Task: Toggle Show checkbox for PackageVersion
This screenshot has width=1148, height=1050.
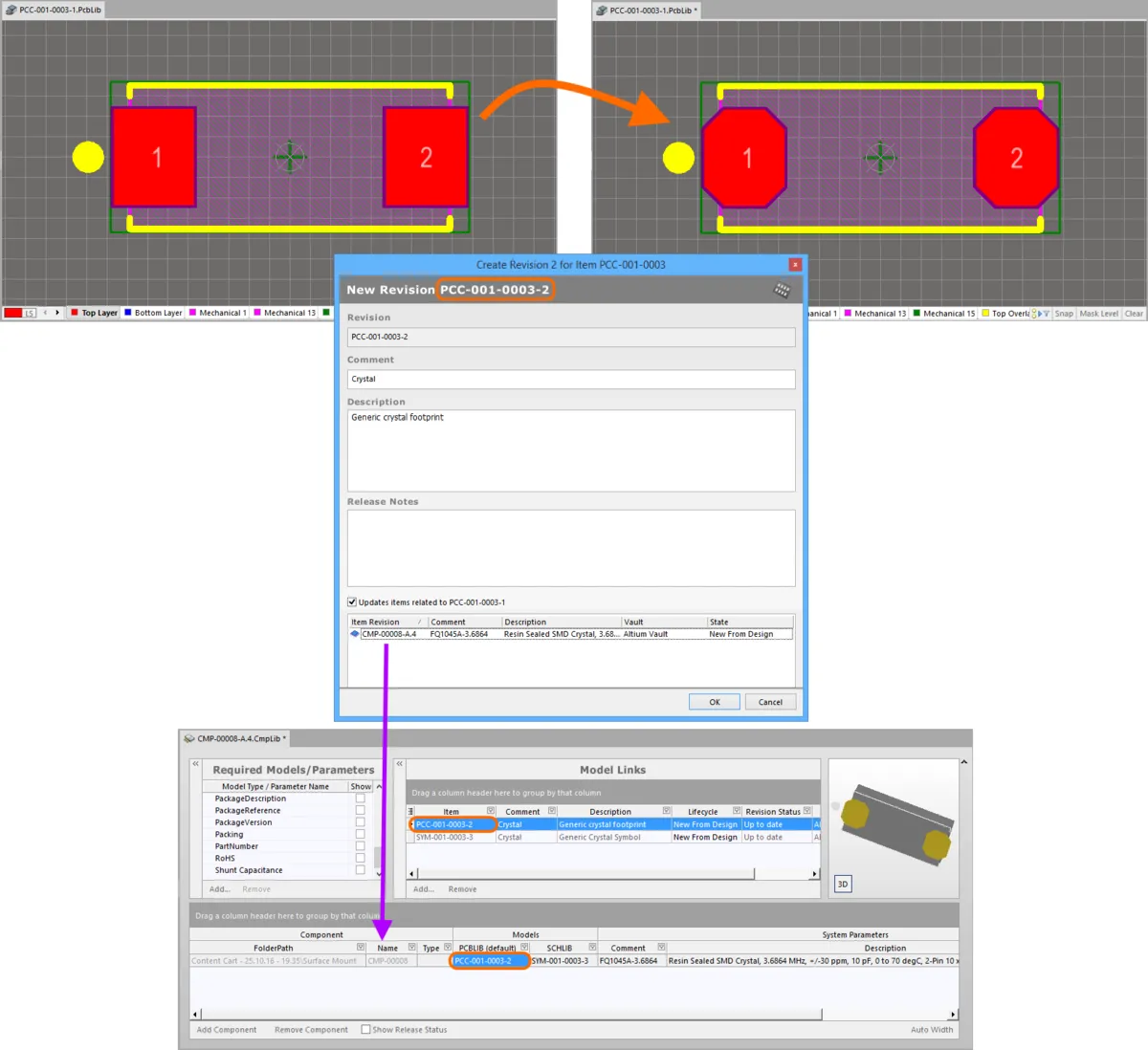Action: [361, 821]
